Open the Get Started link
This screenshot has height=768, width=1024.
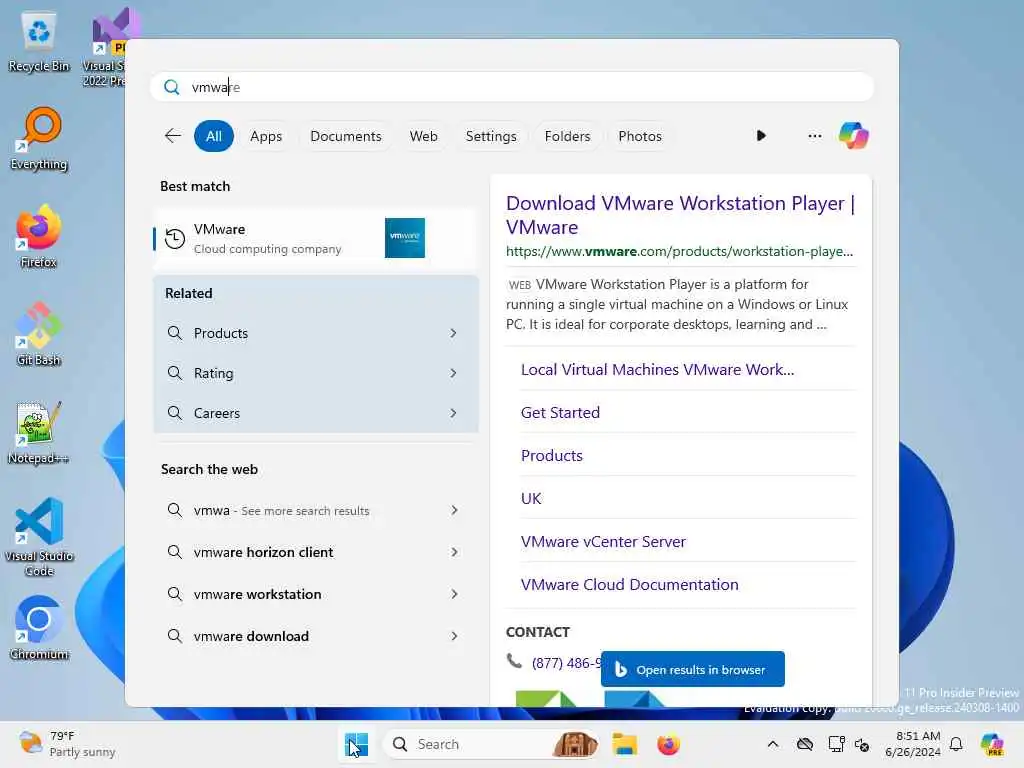pyautogui.click(x=560, y=413)
